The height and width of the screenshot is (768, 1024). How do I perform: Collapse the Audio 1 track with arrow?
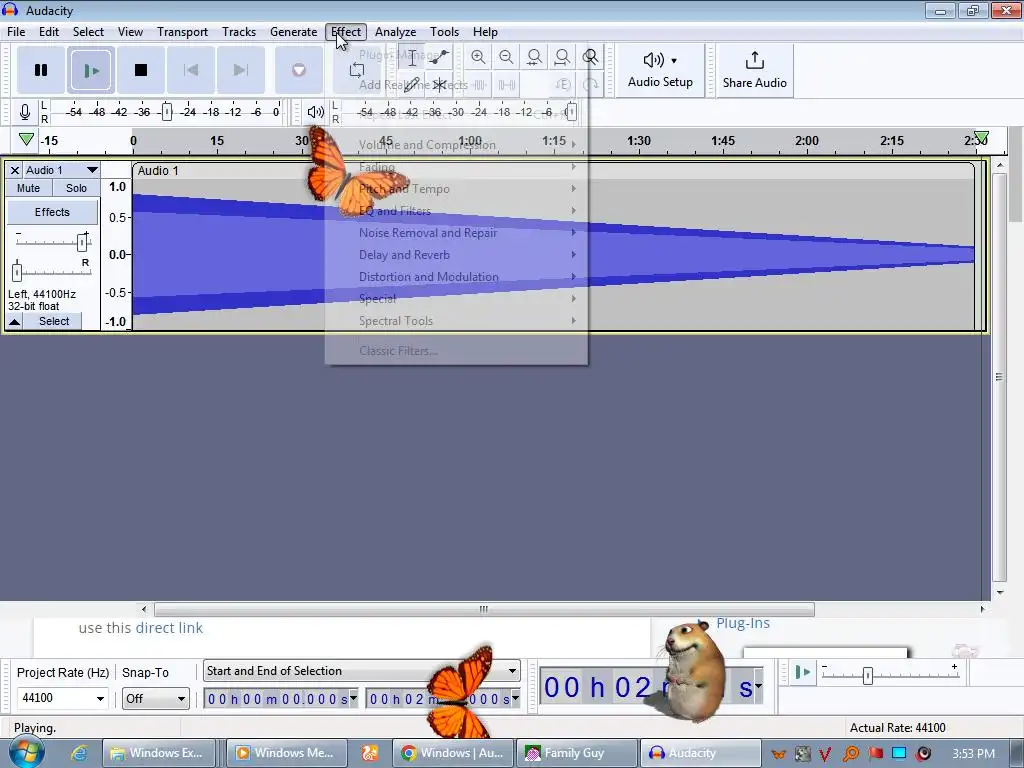click(x=14, y=321)
